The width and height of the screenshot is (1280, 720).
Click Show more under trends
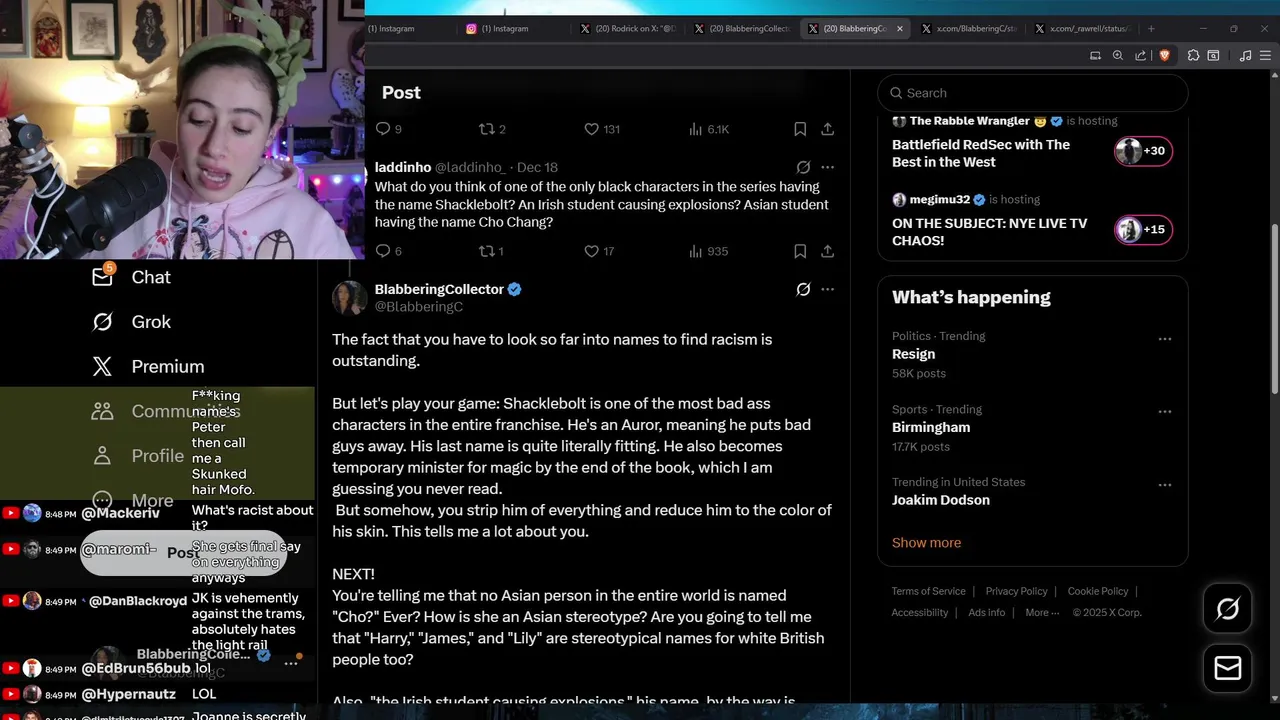(x=926, y=543)
